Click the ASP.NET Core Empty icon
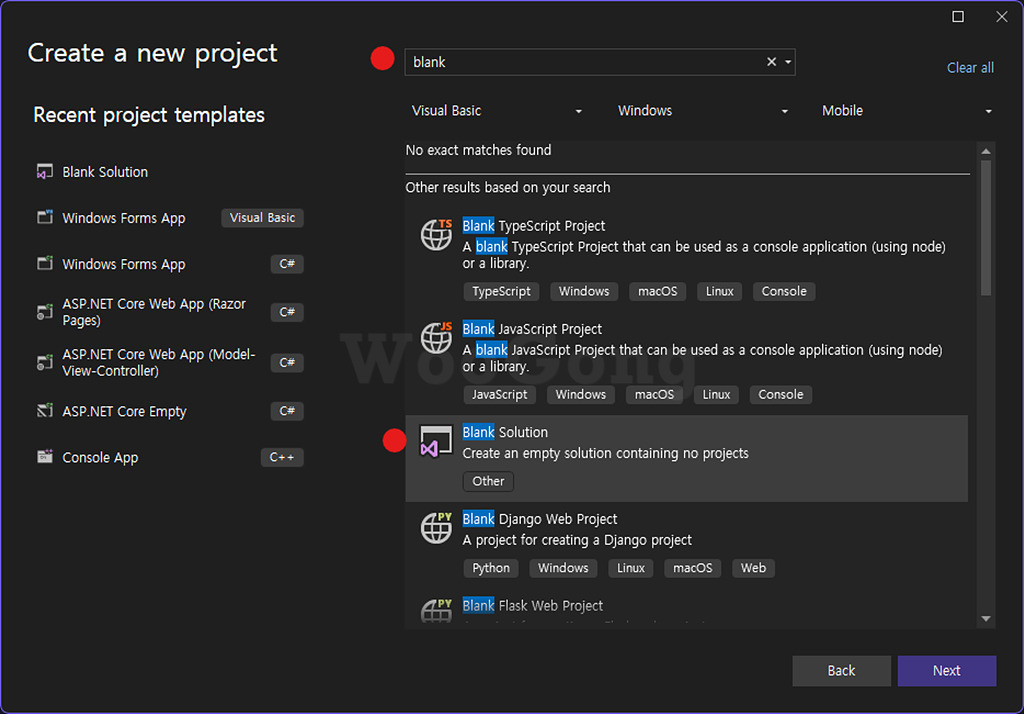Viewport: 1024px width, 714px height. 44,411
